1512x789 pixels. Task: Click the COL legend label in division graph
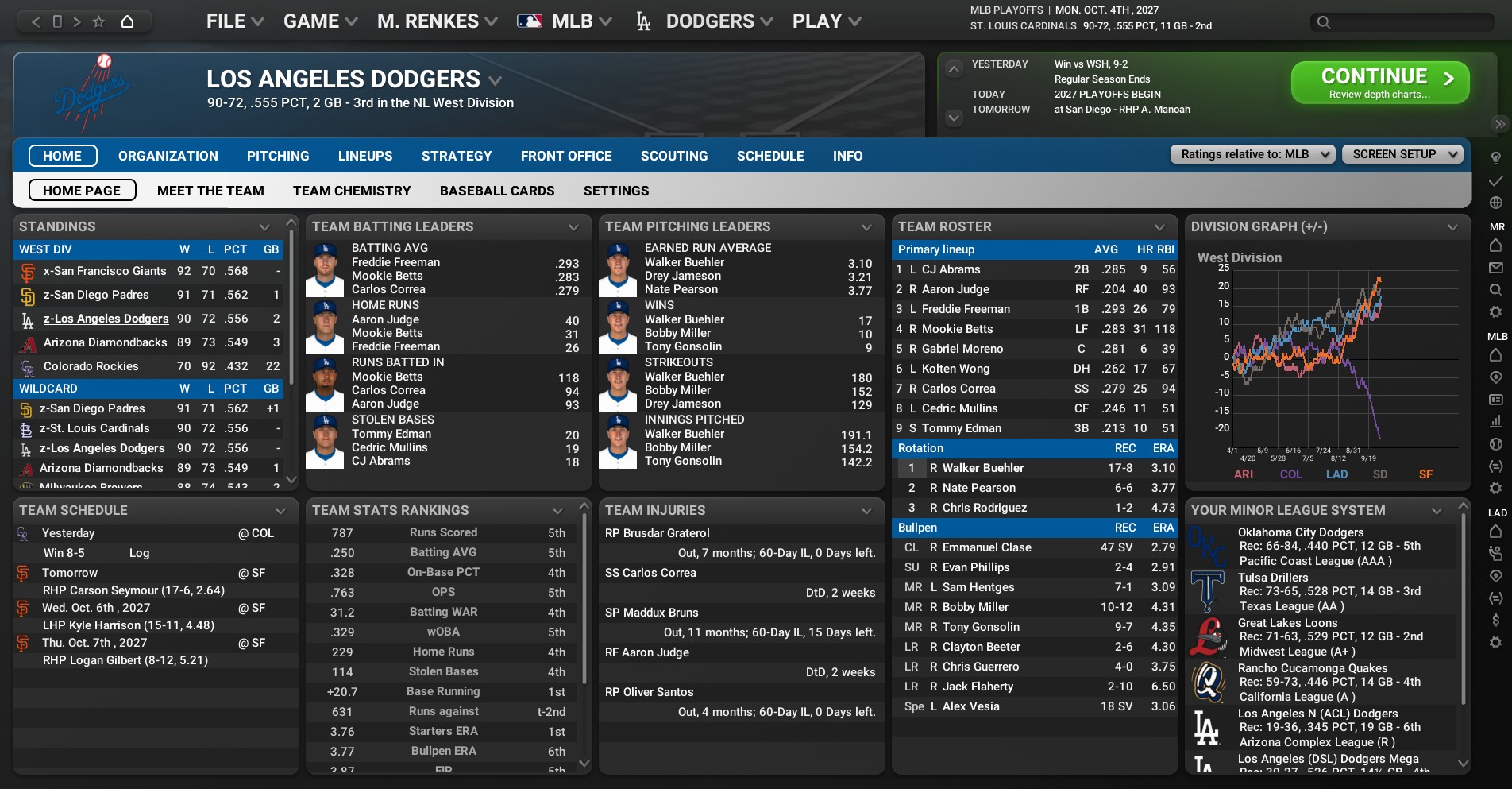tap(1290, 474)
